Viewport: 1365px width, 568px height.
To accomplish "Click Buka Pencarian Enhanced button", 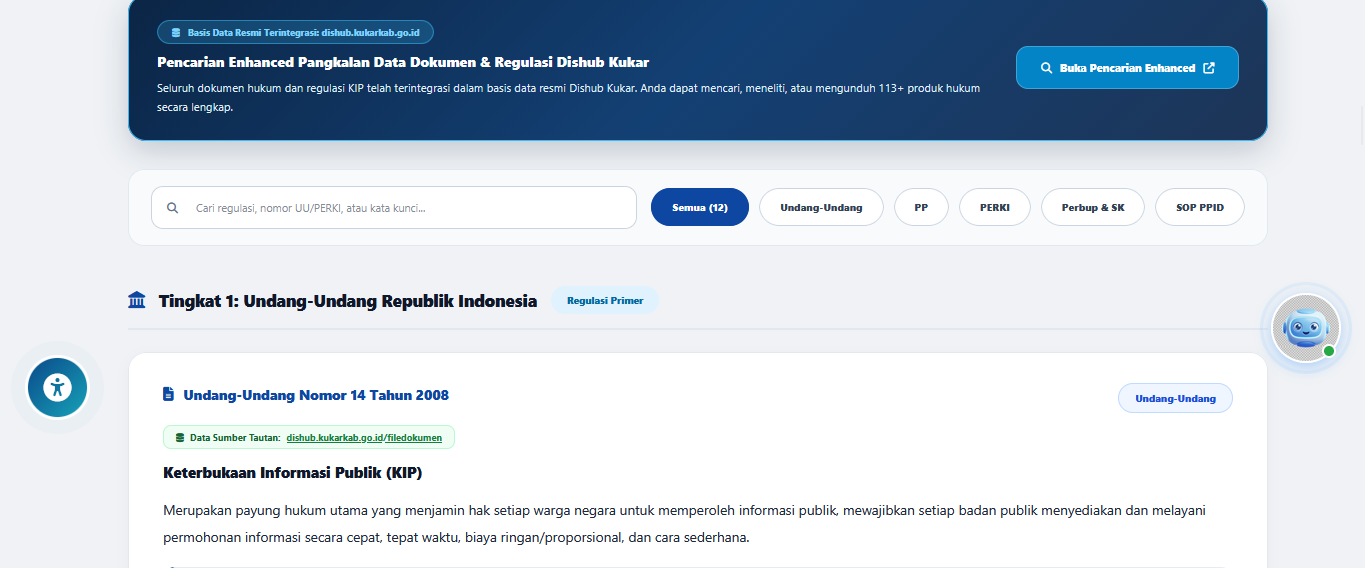I will tap(1127, 68).
